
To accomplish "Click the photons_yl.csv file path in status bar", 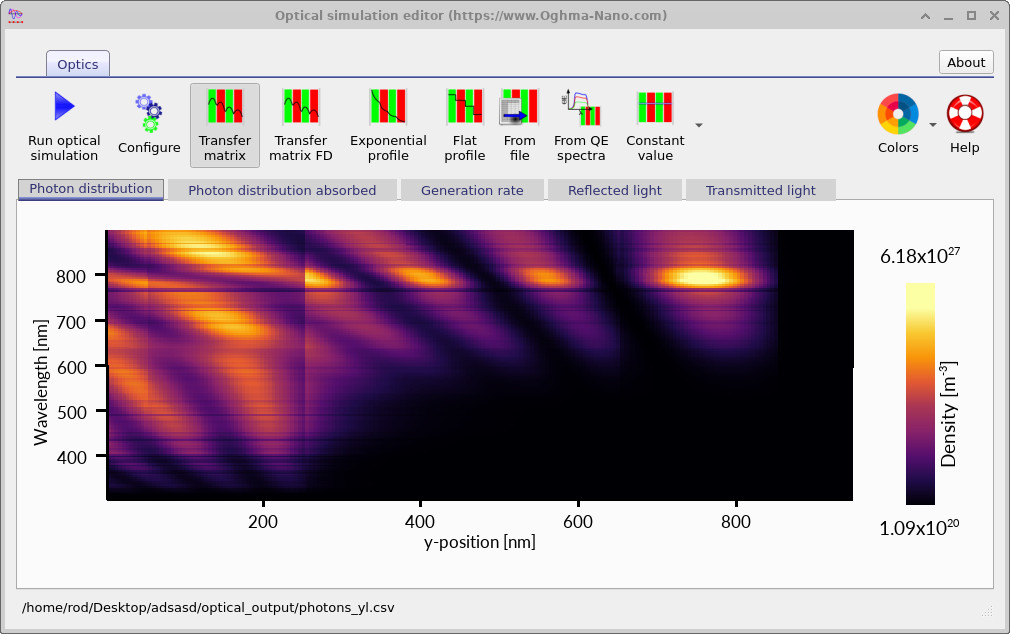I will 208,608.
